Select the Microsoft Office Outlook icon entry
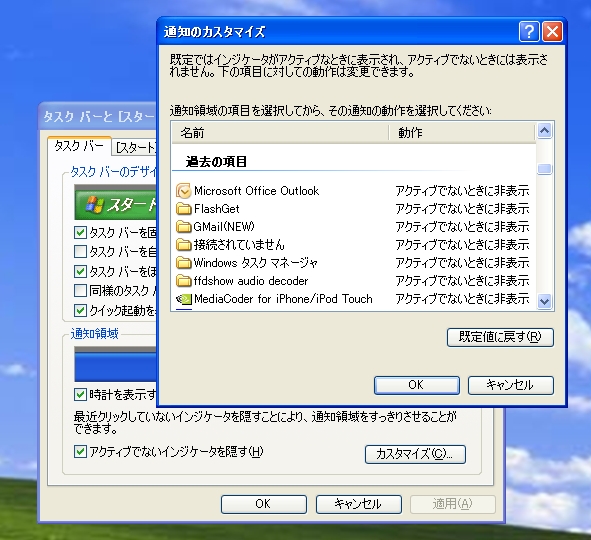The image size is (591, 540). 184,191
